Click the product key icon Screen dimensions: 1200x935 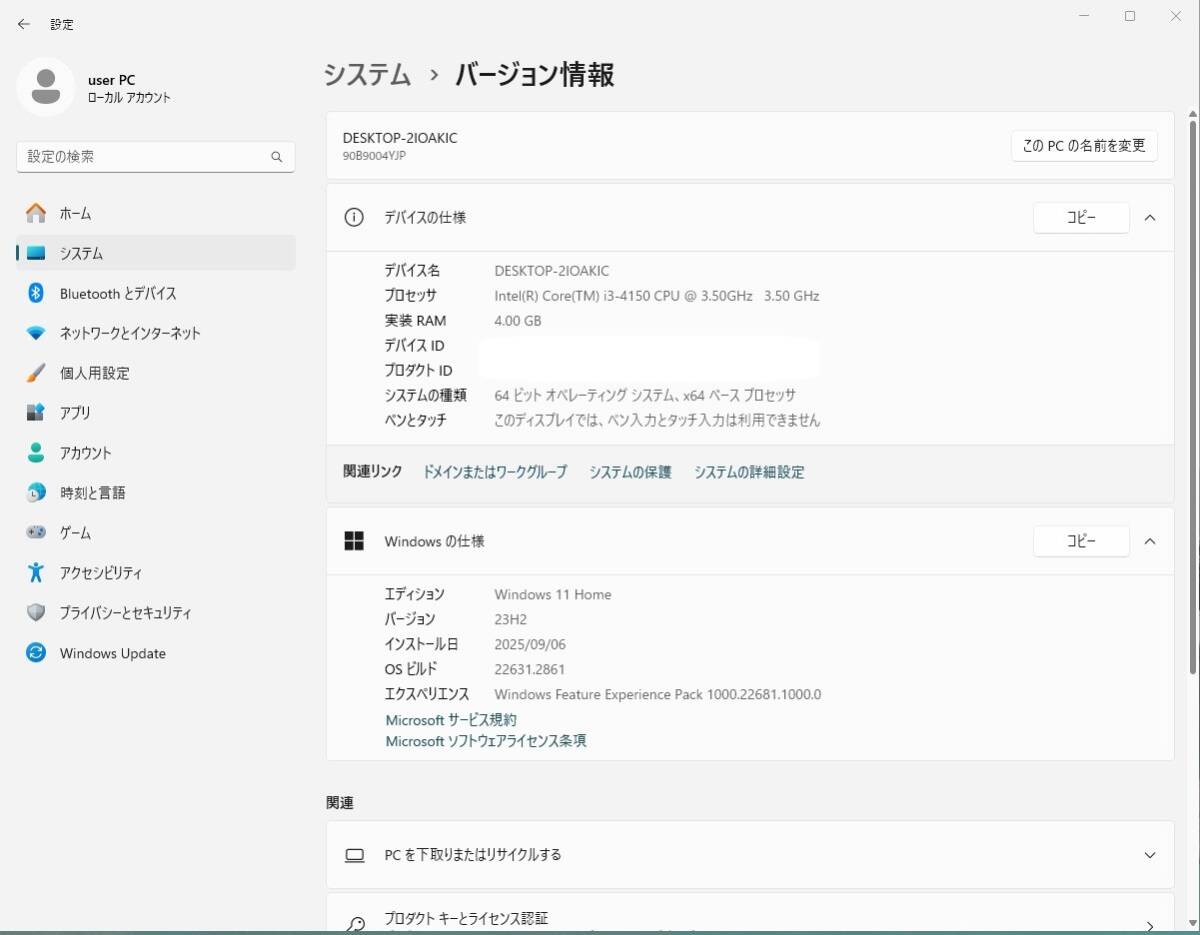[354, 925]
